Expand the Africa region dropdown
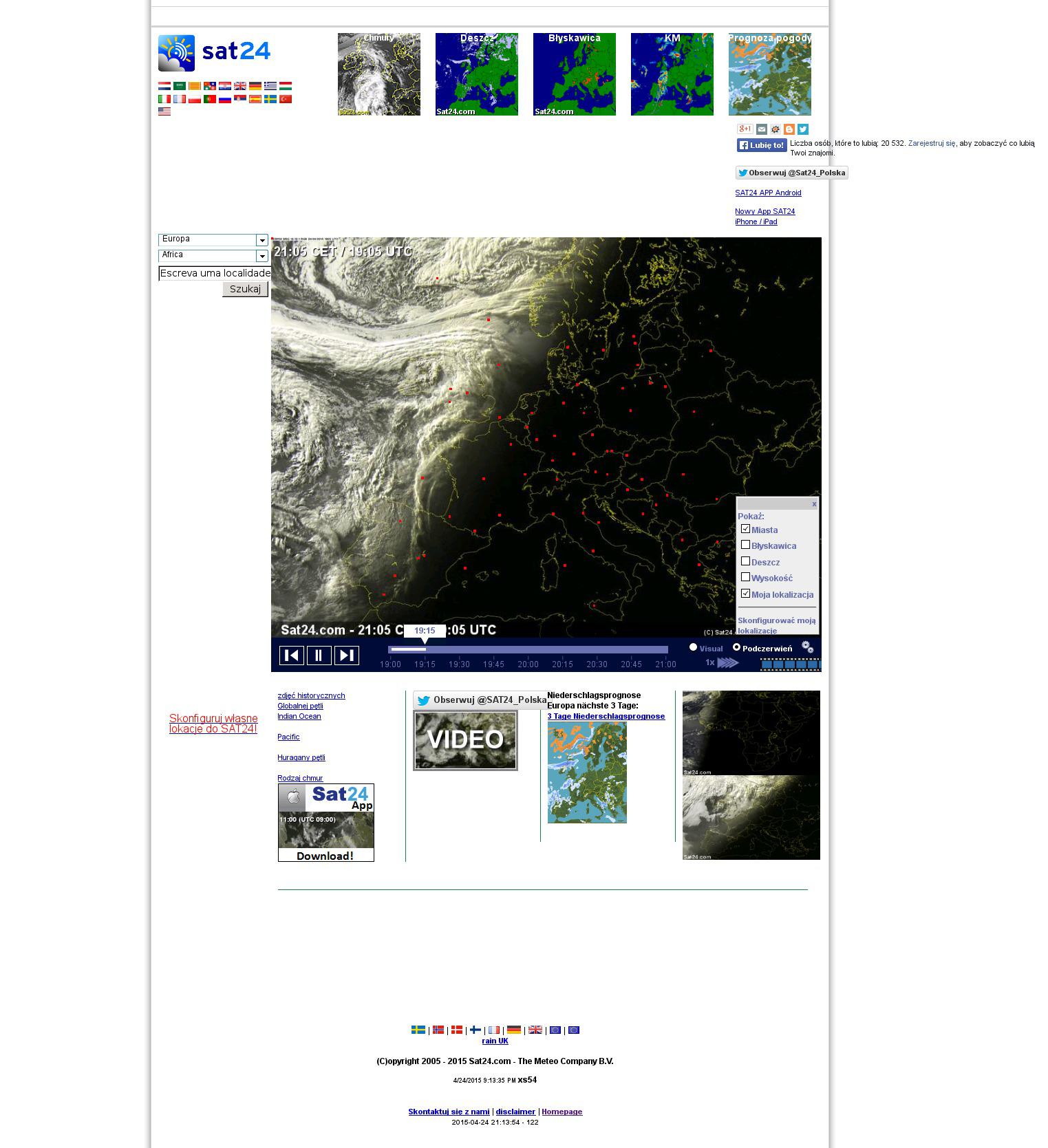Image resolution: width=1048 pixels, height=1148 pixels. (261, 256)
